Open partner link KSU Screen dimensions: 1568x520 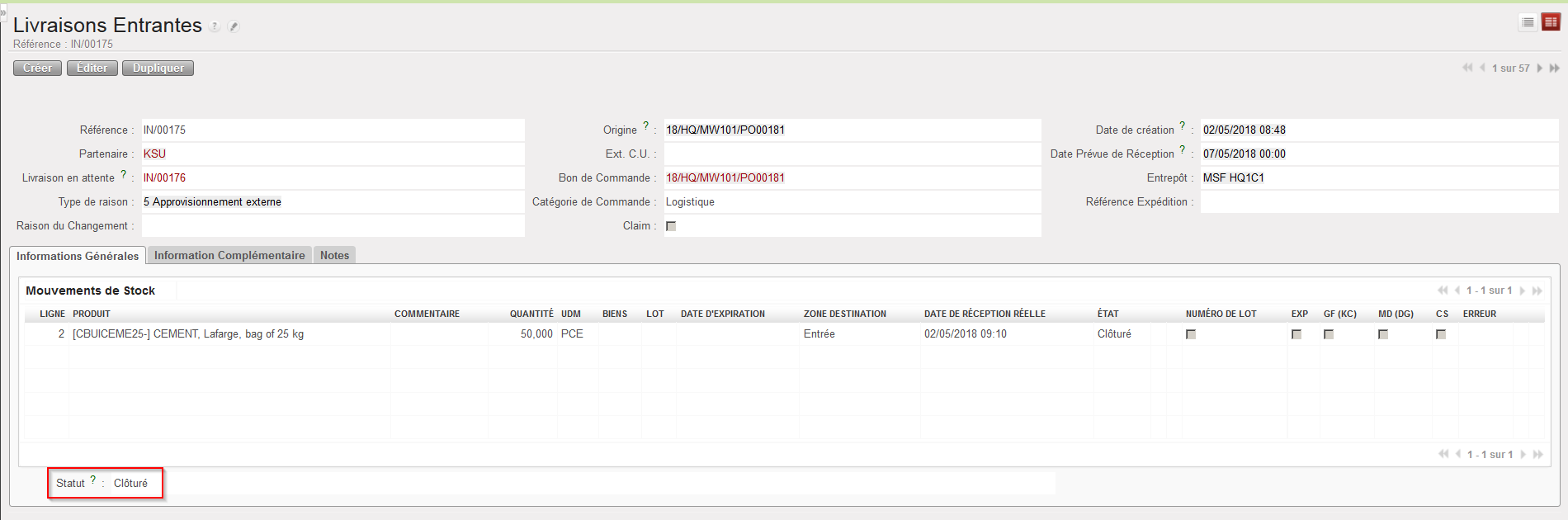[x=154, y=154]
